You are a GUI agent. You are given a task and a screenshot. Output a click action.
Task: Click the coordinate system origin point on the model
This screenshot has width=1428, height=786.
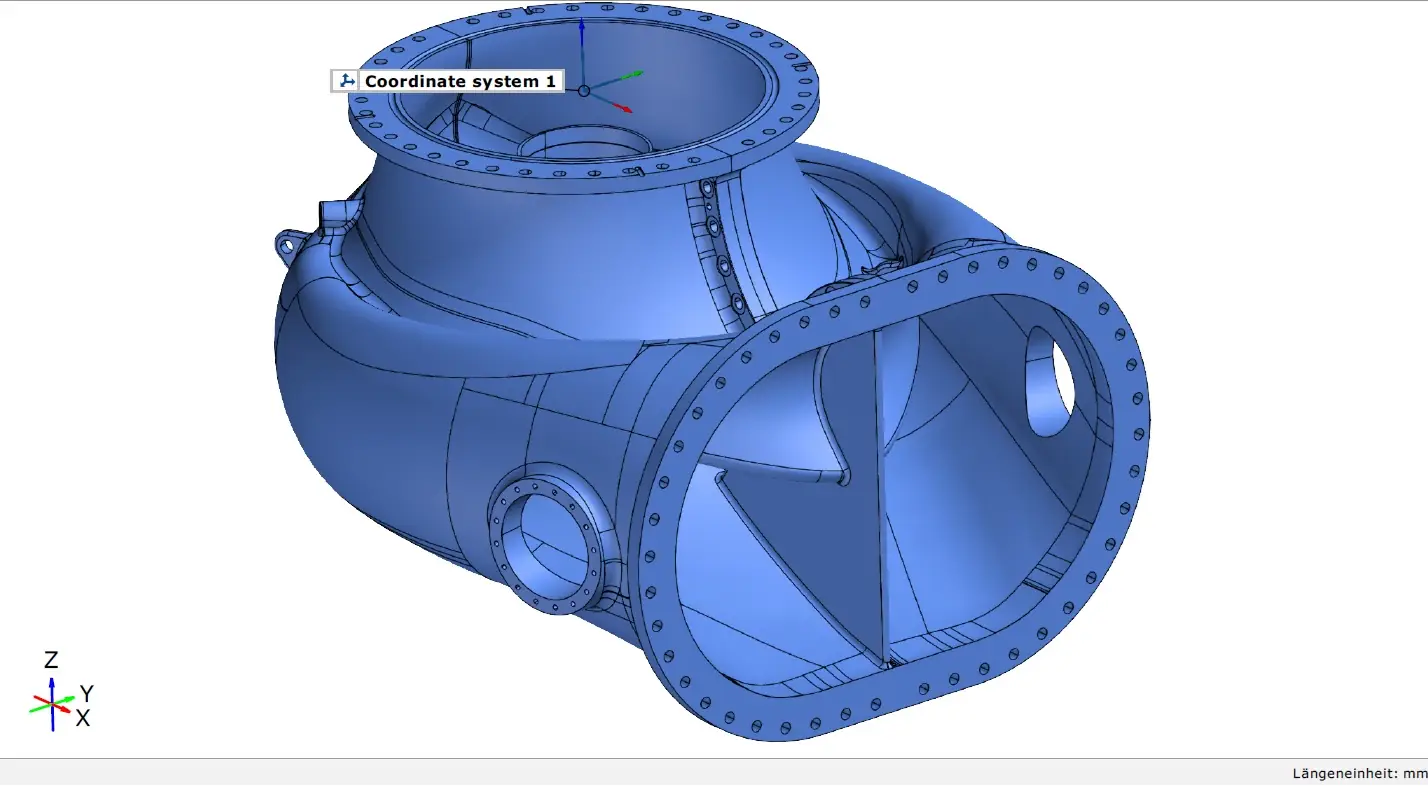pos(584,91)
